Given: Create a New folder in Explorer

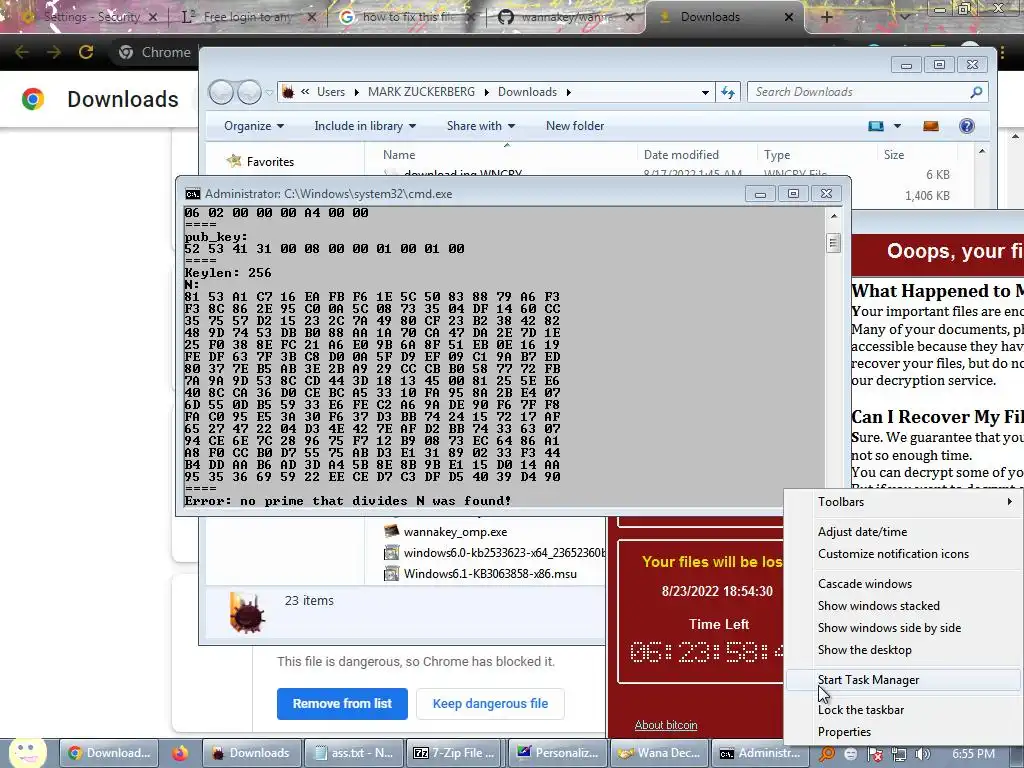Looking at the screenshot, I should tap(575, 126).
